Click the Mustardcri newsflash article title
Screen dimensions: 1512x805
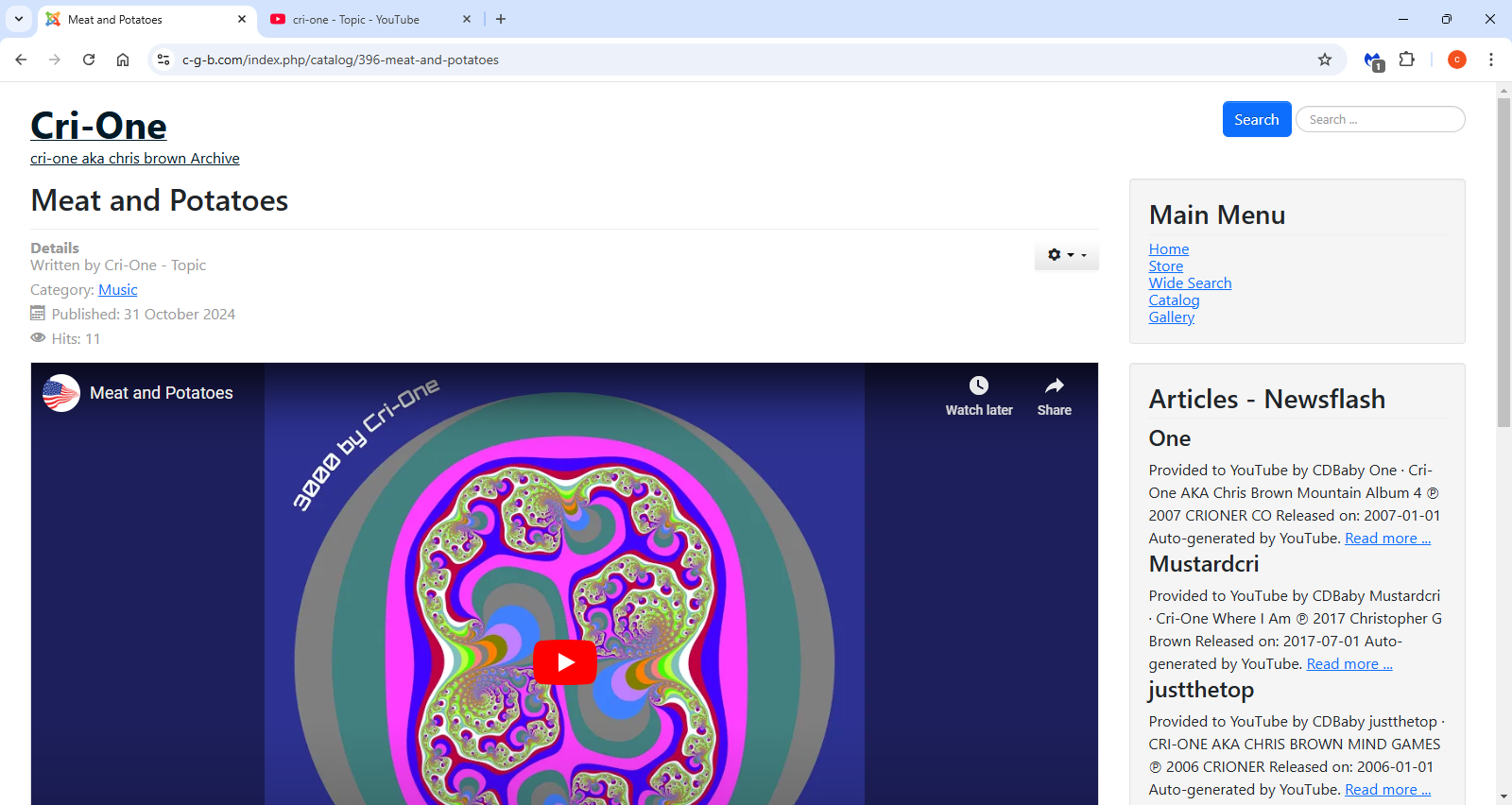(x=1204, y=564)
